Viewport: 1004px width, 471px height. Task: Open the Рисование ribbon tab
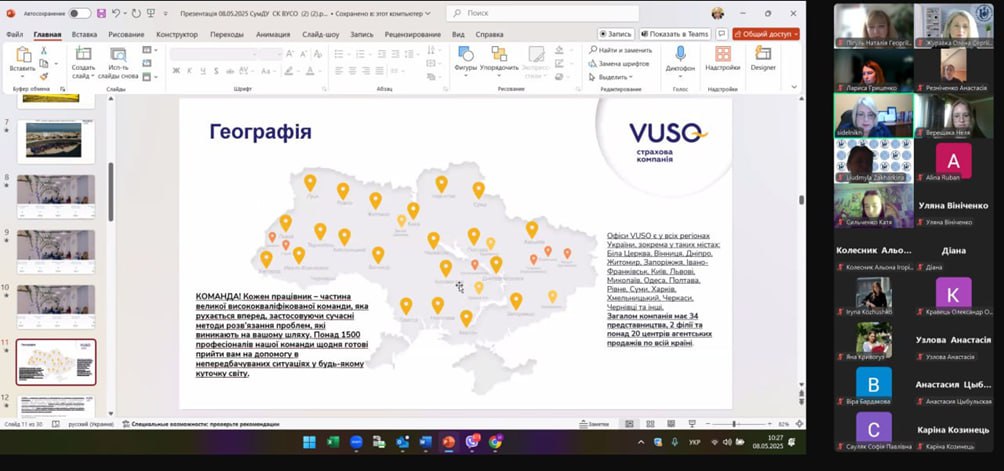tap(126, 35)
